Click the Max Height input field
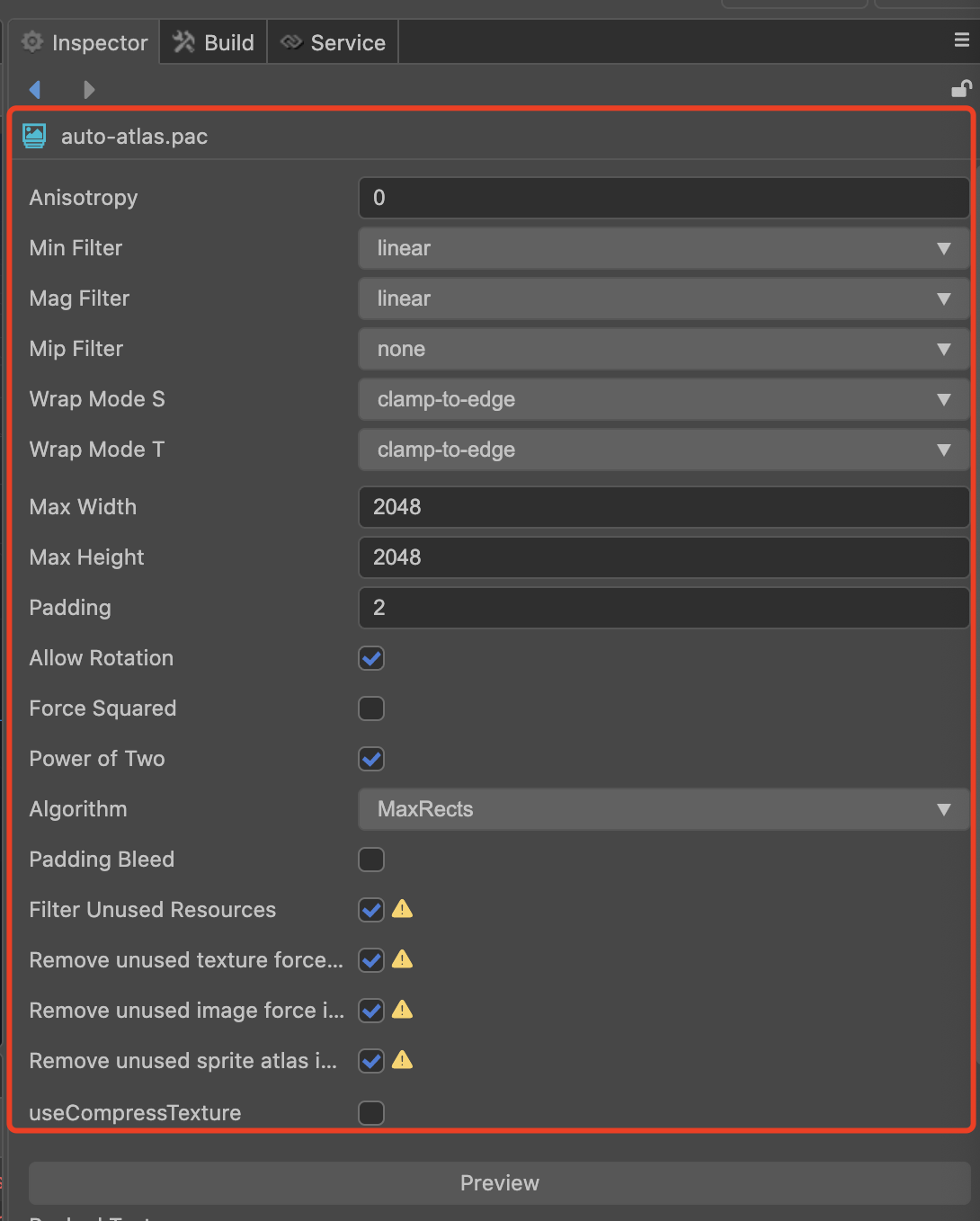980x1221 pixels. pyautogui.click(x=664, y=557)
